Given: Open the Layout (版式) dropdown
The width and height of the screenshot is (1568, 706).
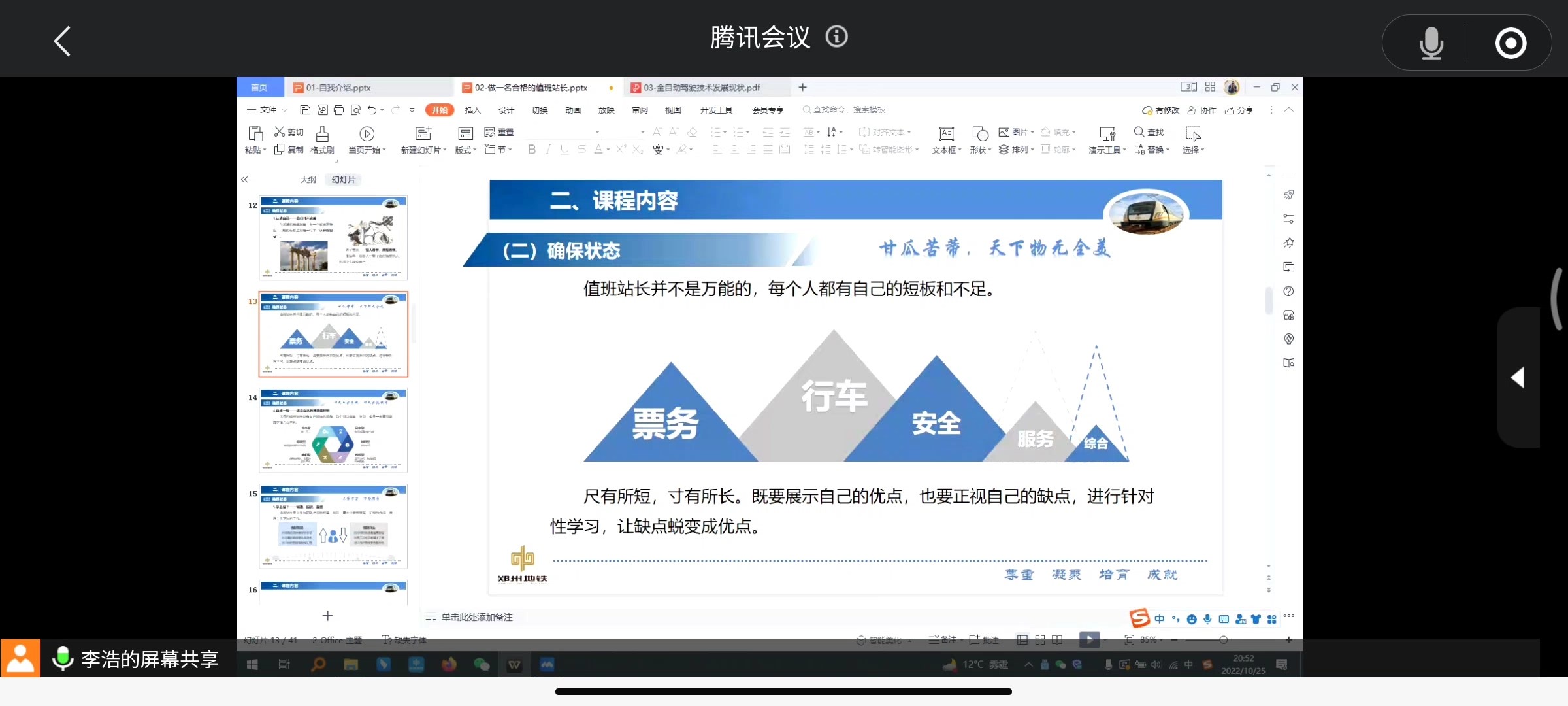Looking at the screenshot, I should pyautogui.click(x=466, y=150).
